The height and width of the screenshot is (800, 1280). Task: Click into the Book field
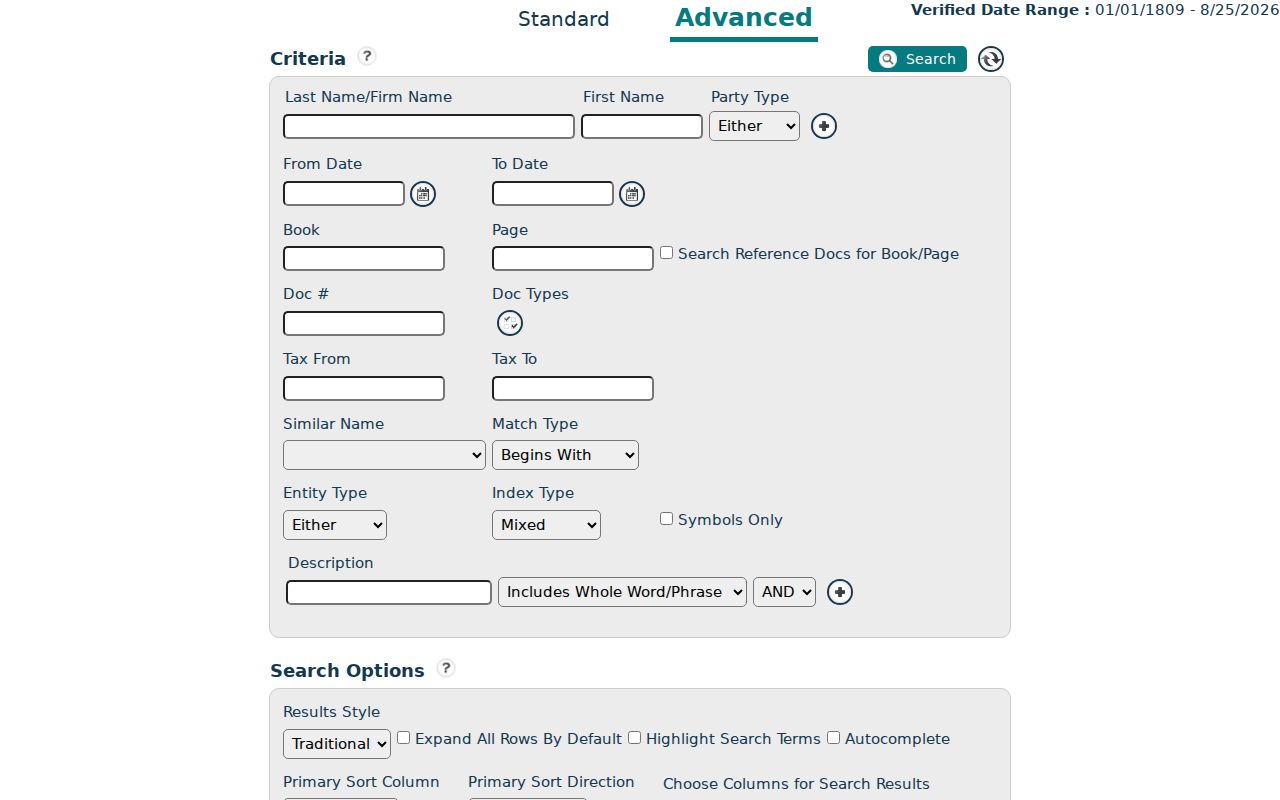[x=364, y=258]
